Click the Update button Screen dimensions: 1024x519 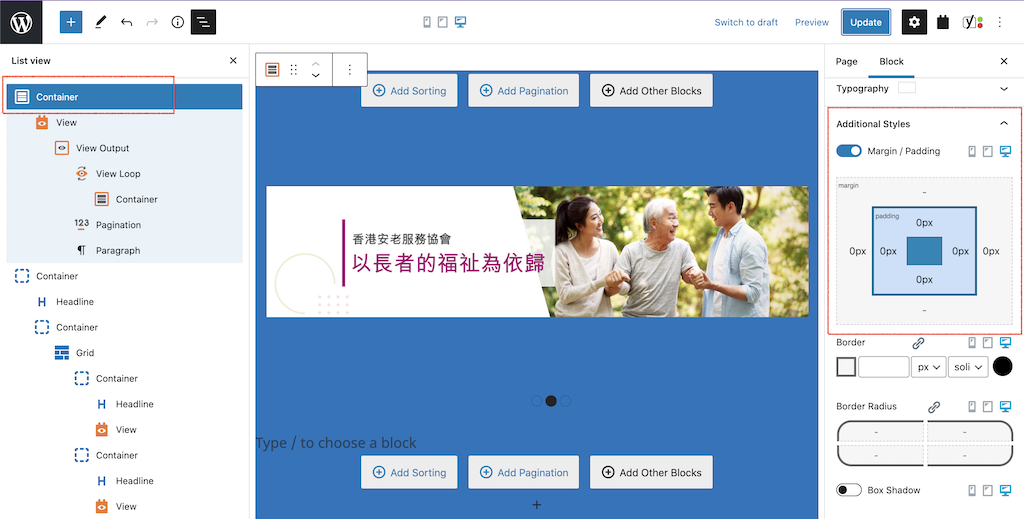pos(866,22)
